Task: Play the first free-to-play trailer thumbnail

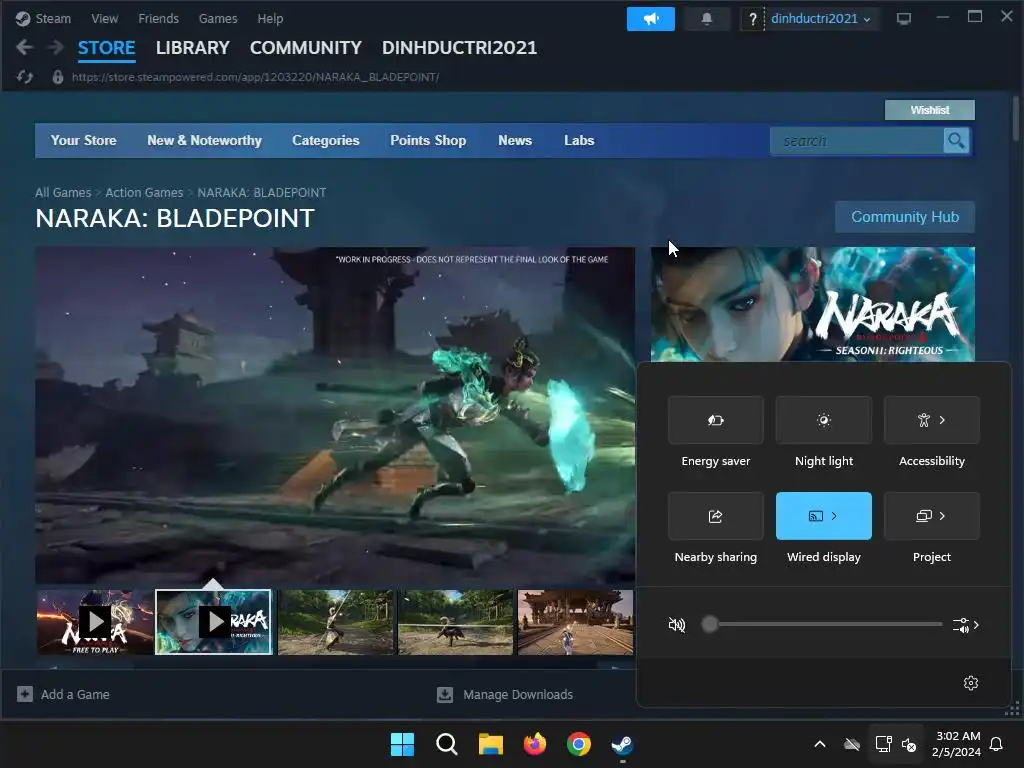Action: (x=95, y=622)
